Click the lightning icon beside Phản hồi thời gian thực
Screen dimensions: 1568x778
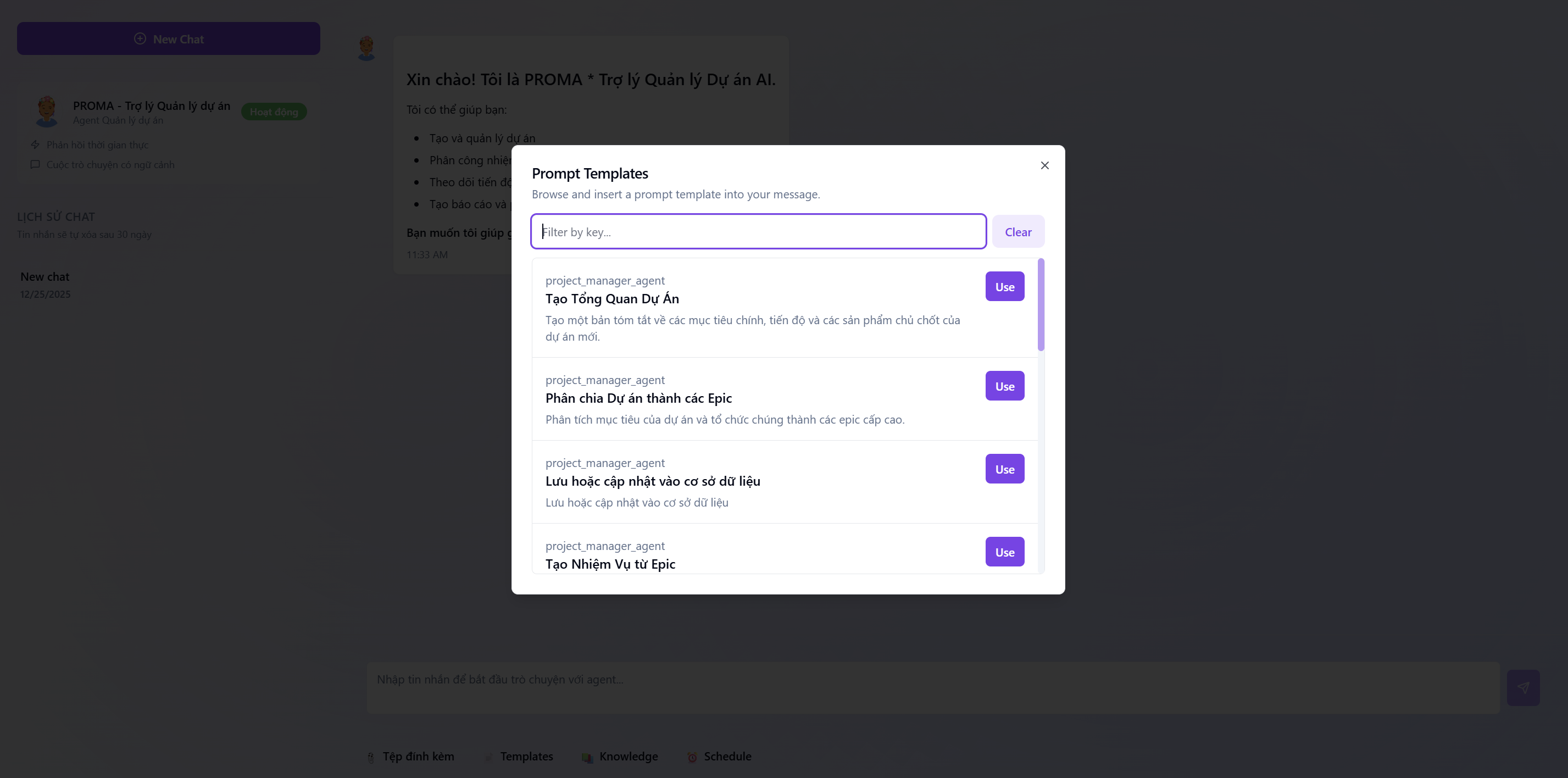(35, 145)
